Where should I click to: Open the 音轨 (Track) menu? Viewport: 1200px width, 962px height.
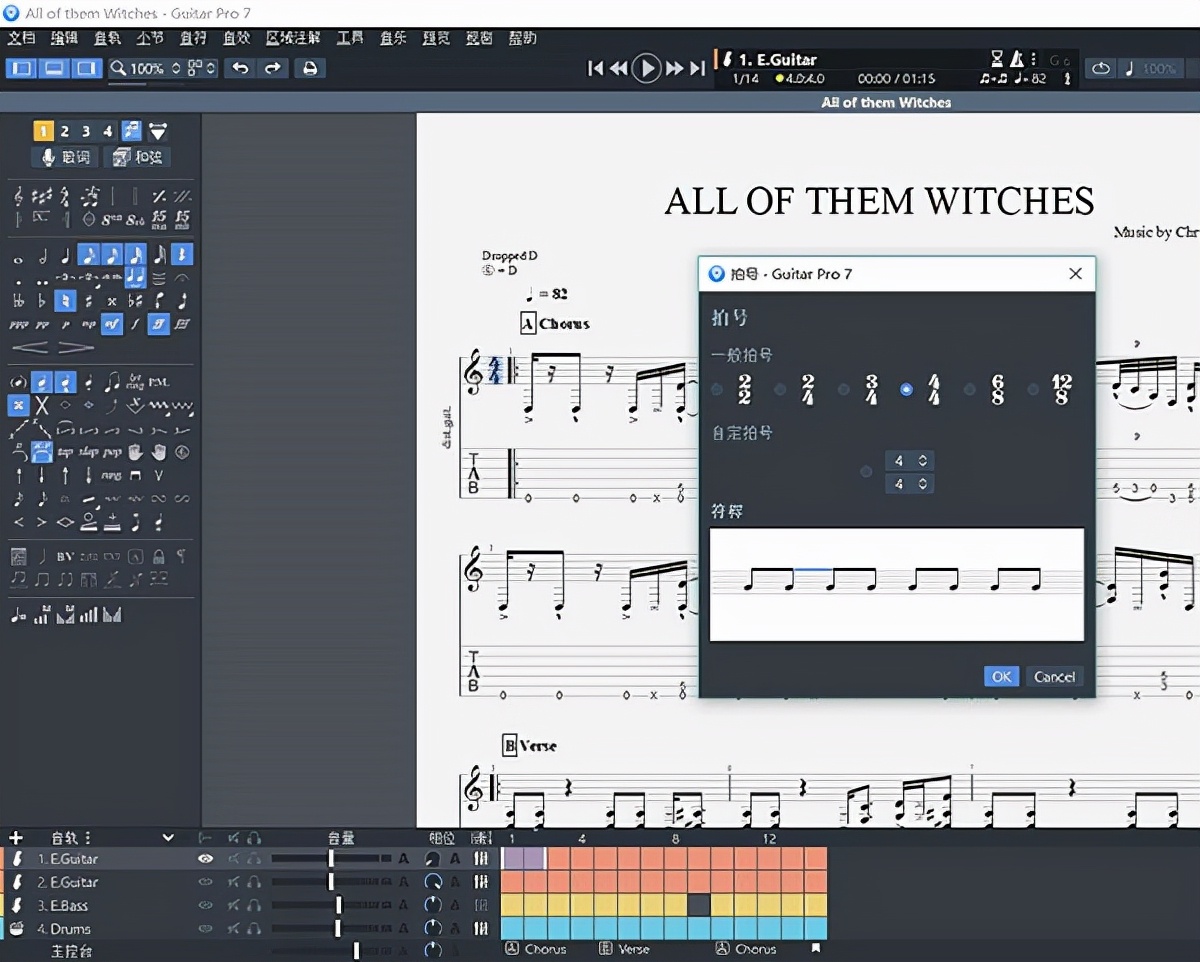click(107, 38)
